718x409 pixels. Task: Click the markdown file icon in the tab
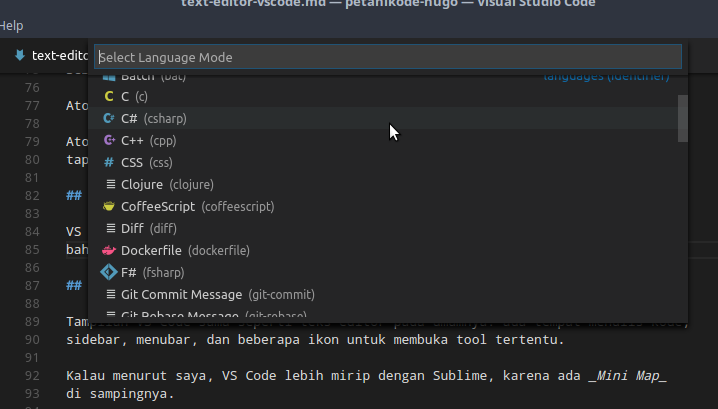pyautogui.click(x=20, y=55)
